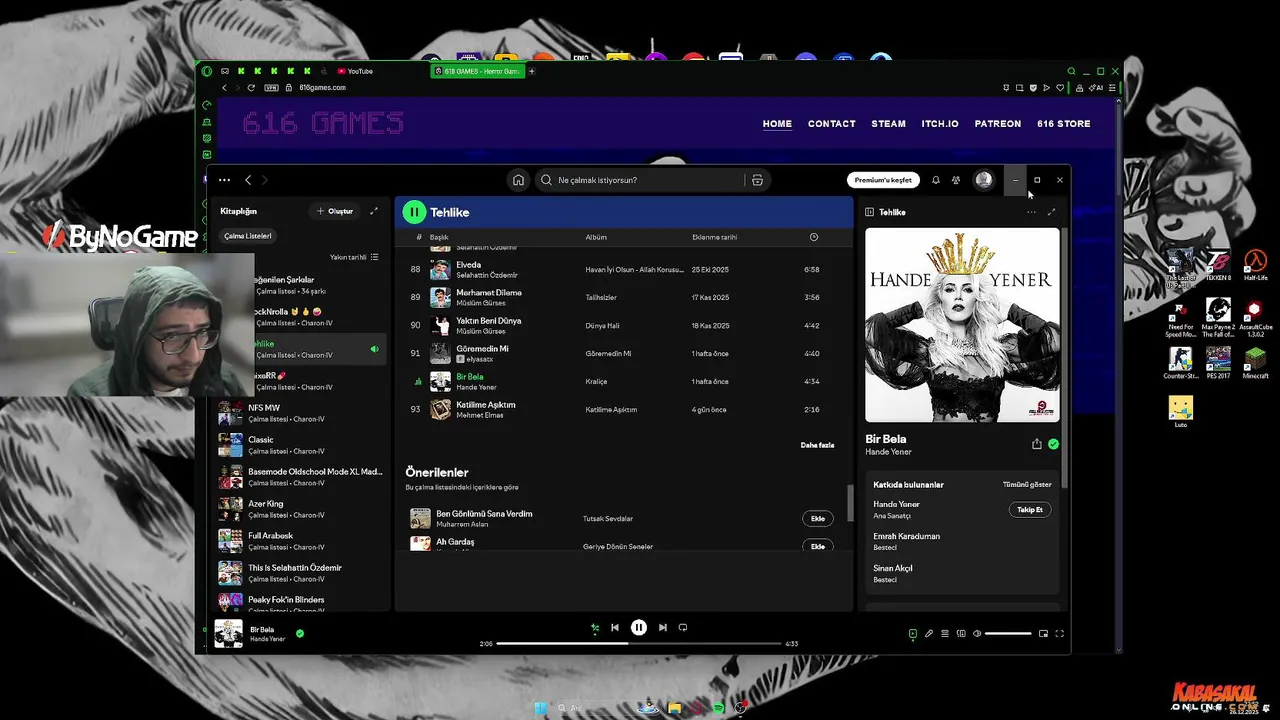Open the Yakın tarihli sort dropdown
This screenshot has width=1280, height=720.
(x=354, y=257)
